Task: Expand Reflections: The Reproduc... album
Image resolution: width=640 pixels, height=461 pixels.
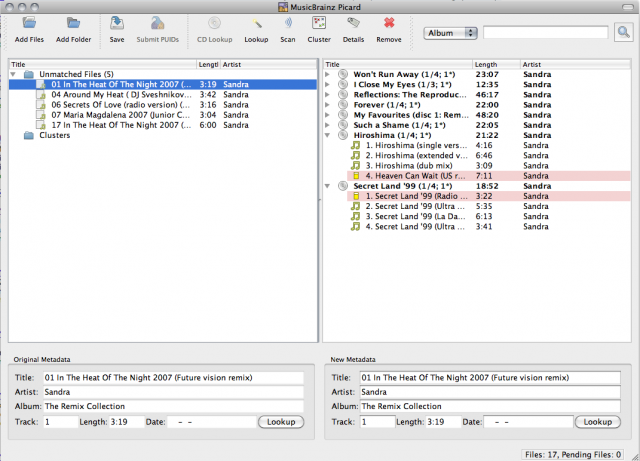Action: (x=327, y=95)
